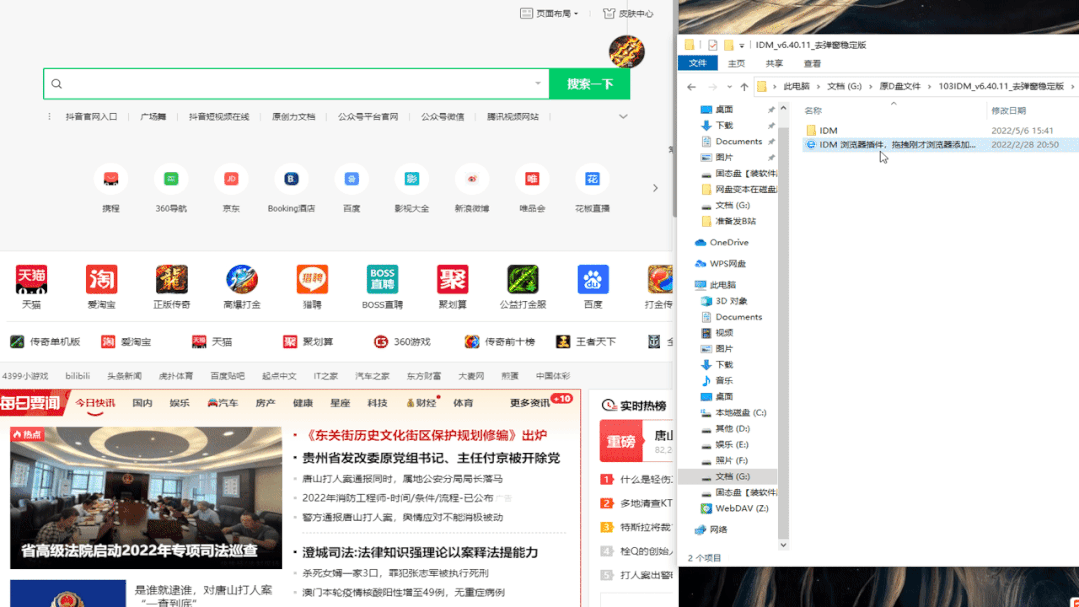Click the 修改日期 column header

(1009, 111)
